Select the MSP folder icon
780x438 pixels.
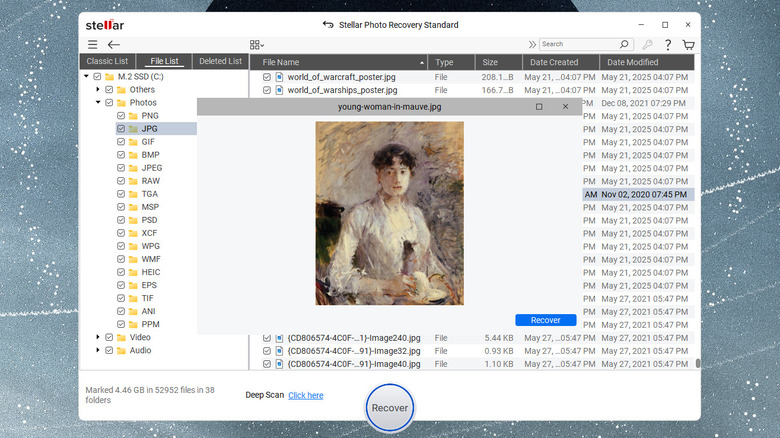pyautogui.click(x=133, y=207)
